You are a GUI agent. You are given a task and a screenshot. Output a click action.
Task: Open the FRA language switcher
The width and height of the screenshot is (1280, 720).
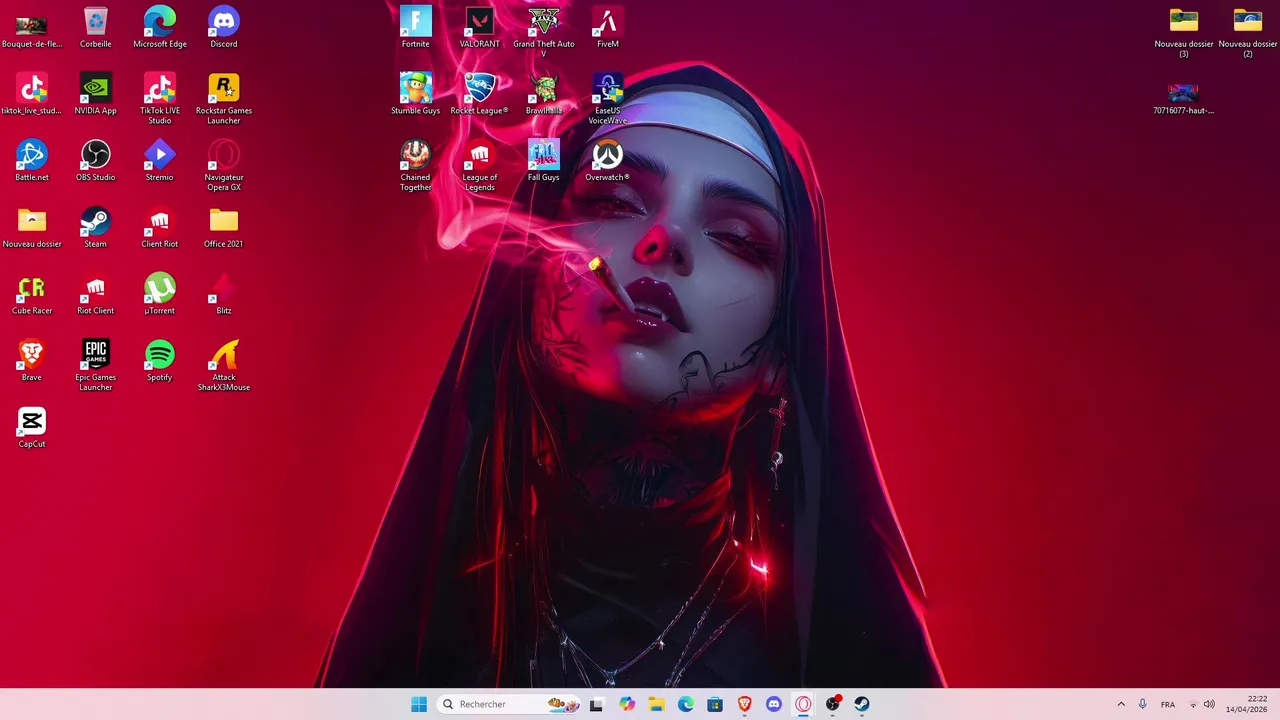point(1168,704)
